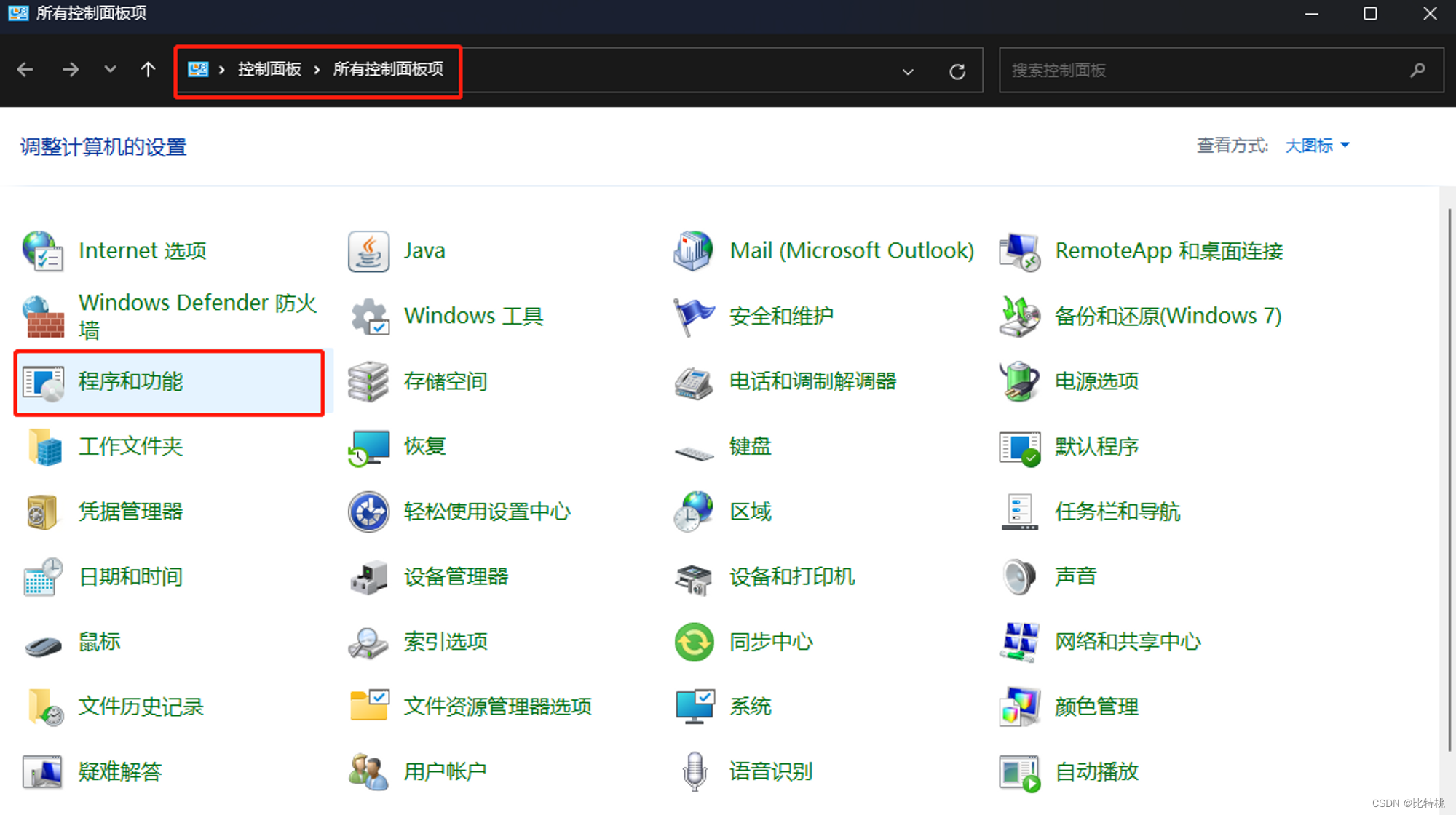
Task: Open the Java link text
Action: tap(424, 251)
